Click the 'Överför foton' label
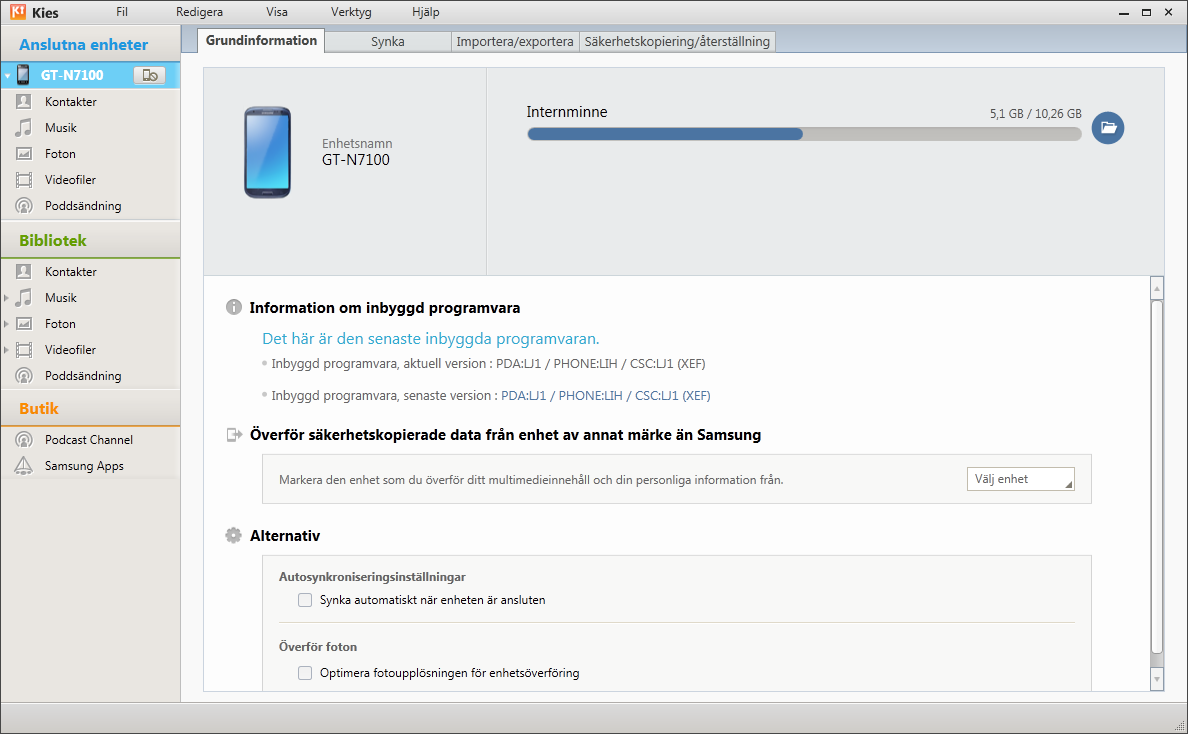 pos(318,647)
